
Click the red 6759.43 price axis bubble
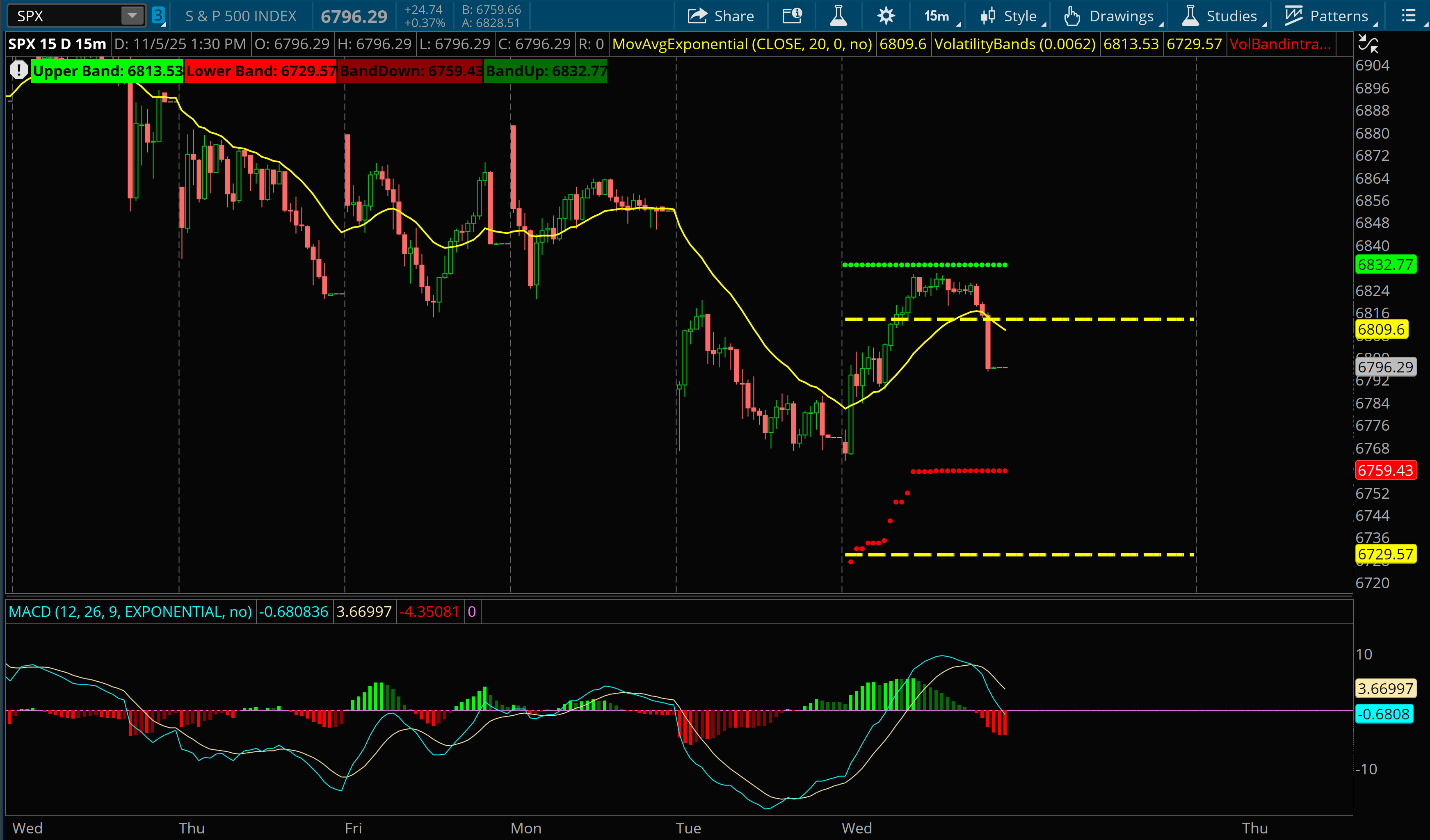1385,470
